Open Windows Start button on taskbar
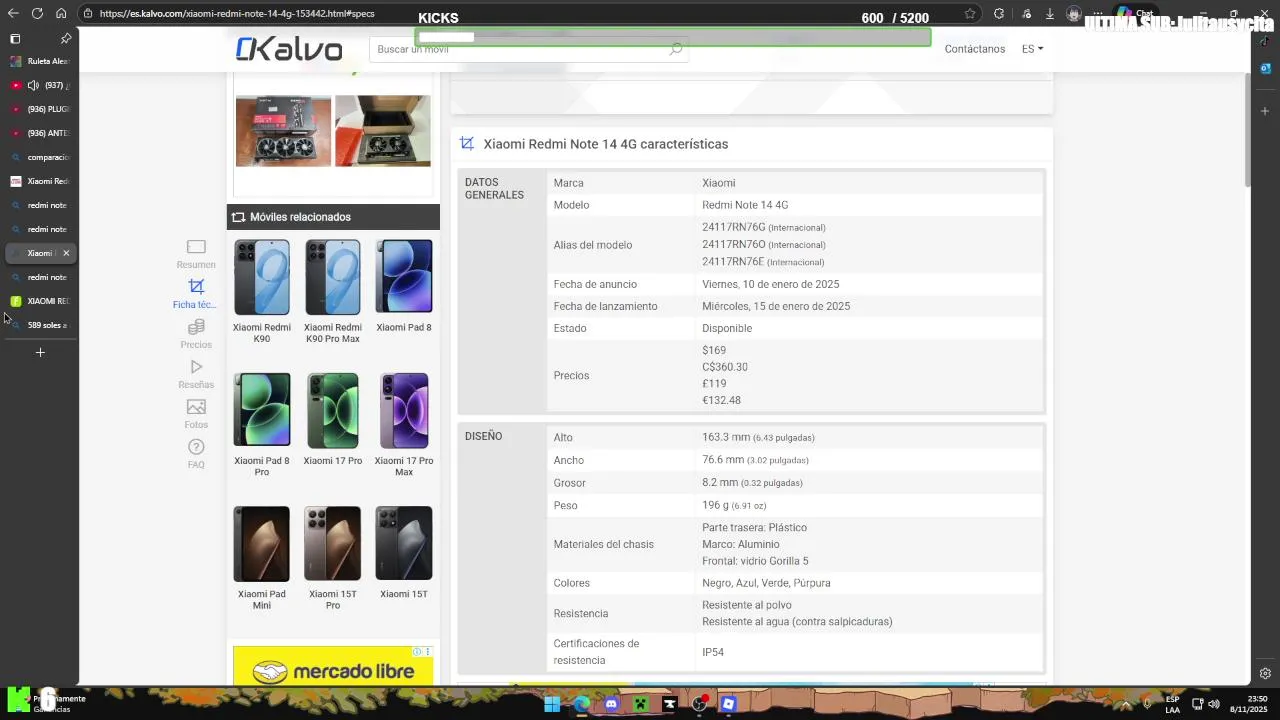This screenshot has height=720, width=1280. pyautogui.click(x=552, y=704)
